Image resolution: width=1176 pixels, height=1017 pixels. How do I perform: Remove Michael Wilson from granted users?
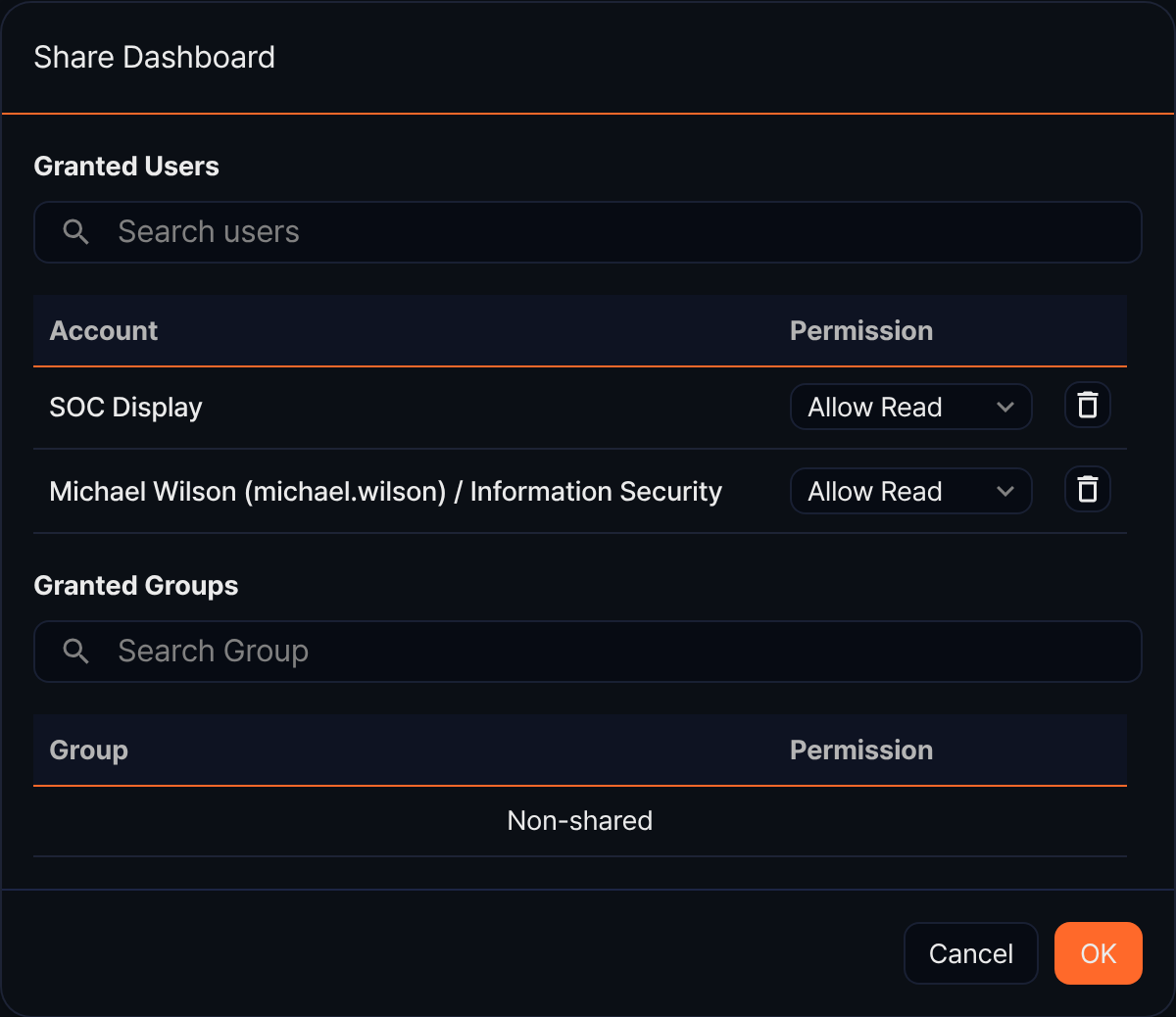click(x=1088, y=490)
